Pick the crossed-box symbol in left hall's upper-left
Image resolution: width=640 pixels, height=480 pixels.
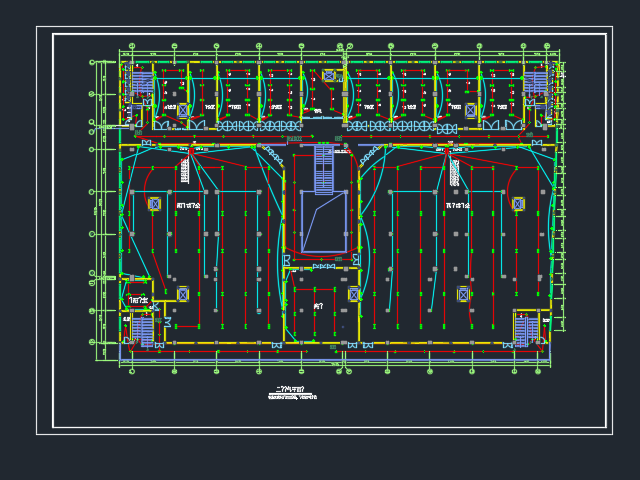(x=154, y=204)
